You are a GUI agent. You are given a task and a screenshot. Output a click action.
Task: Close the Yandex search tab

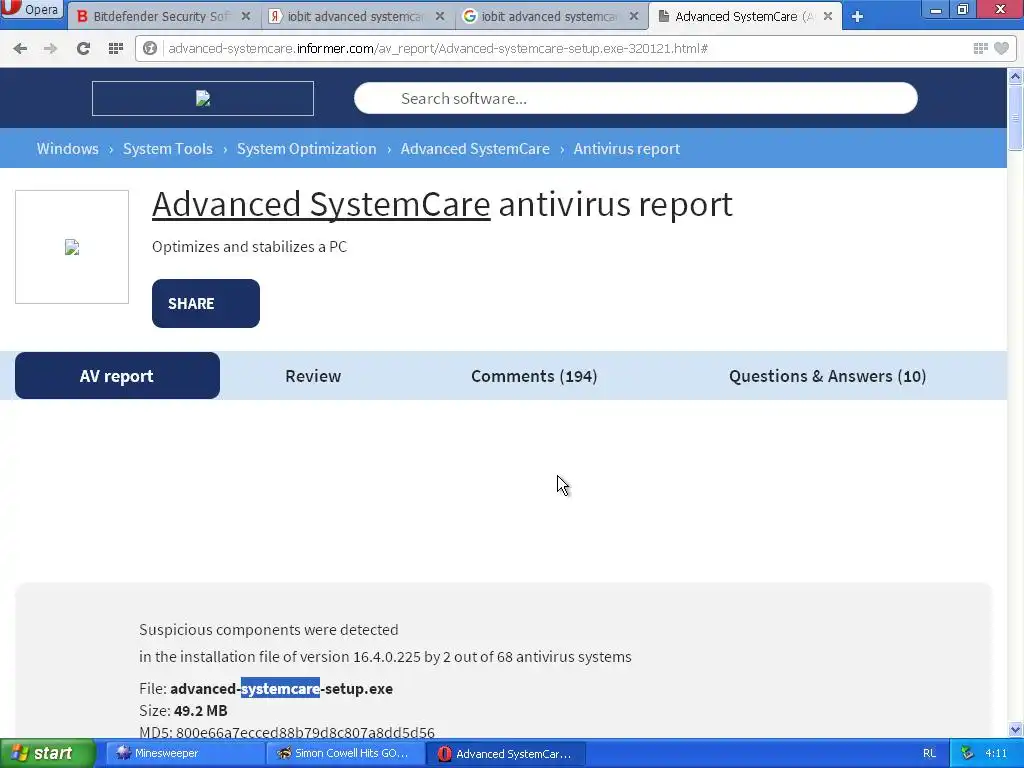[440, 16]
